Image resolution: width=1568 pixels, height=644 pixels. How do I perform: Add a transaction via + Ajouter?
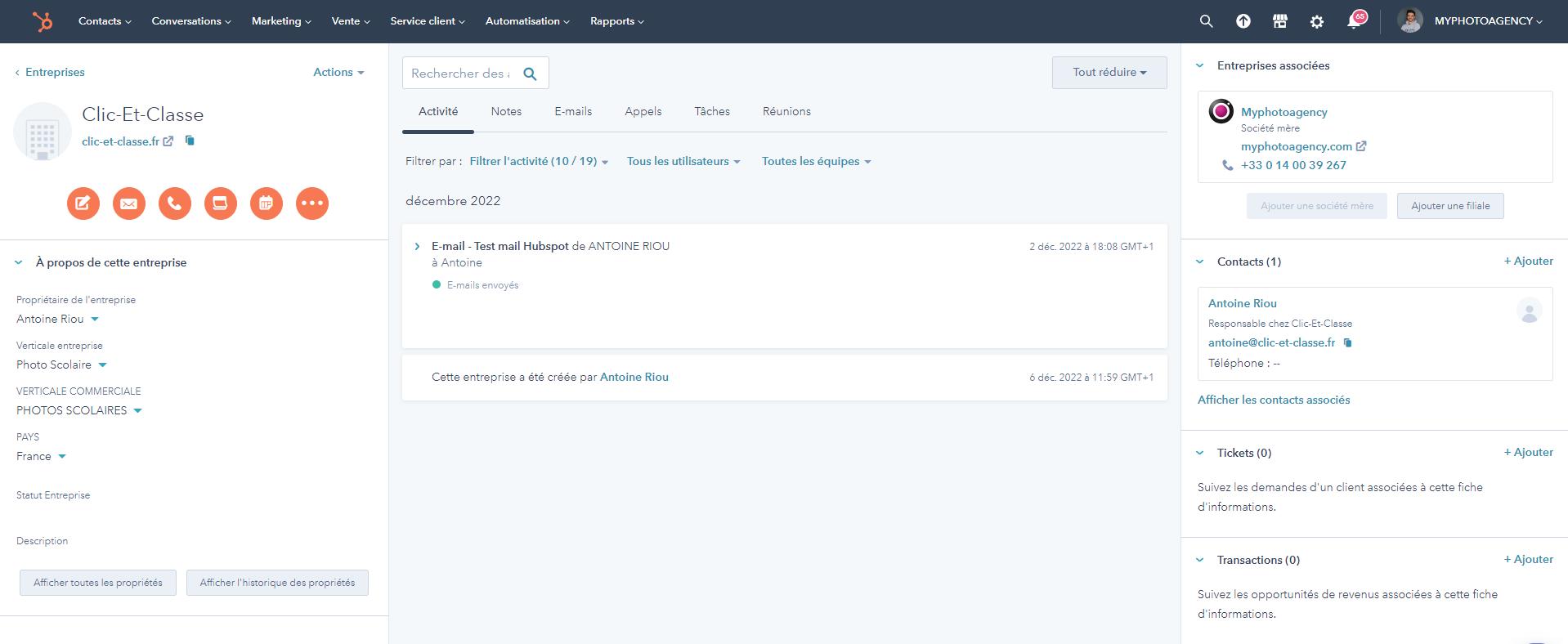[x=1528, y=560]
